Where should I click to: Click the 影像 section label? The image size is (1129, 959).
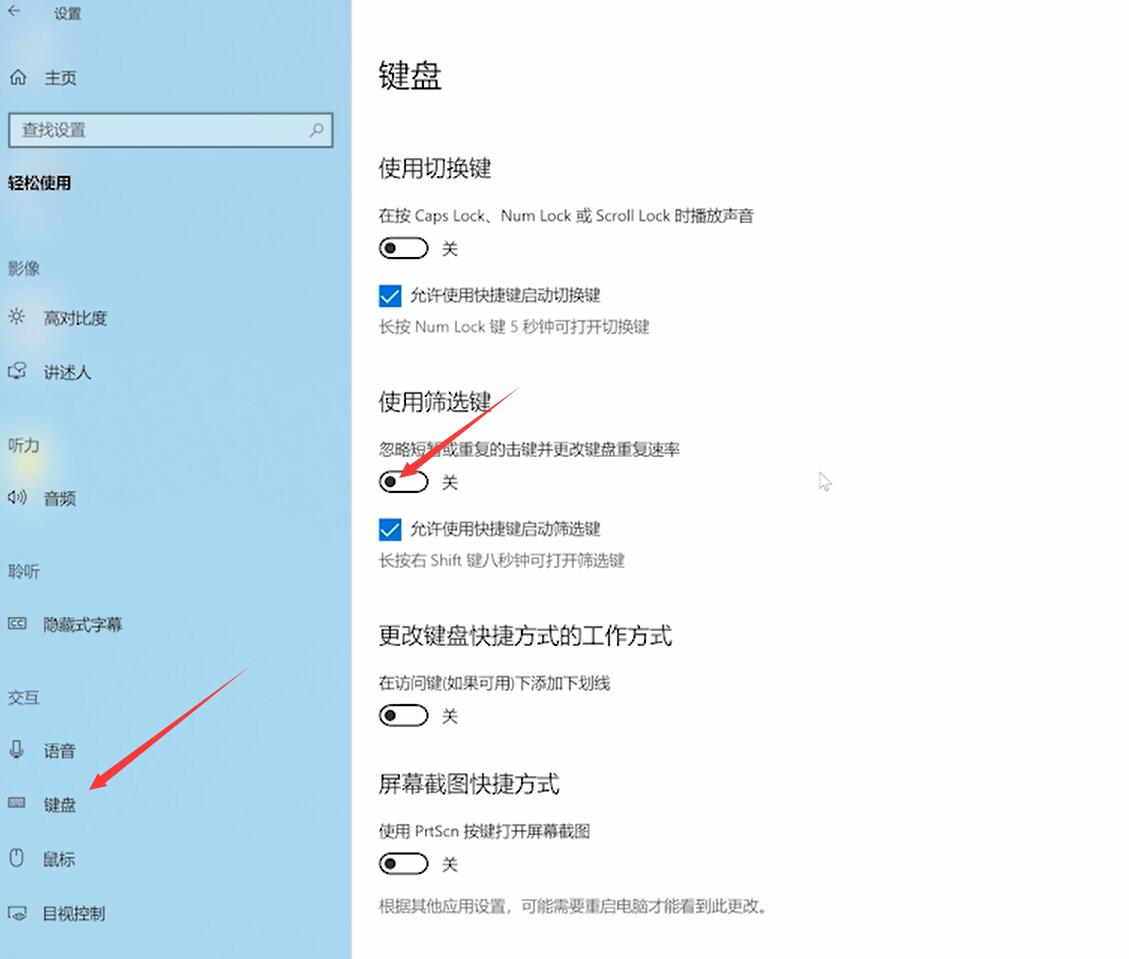tap(24, 269)
